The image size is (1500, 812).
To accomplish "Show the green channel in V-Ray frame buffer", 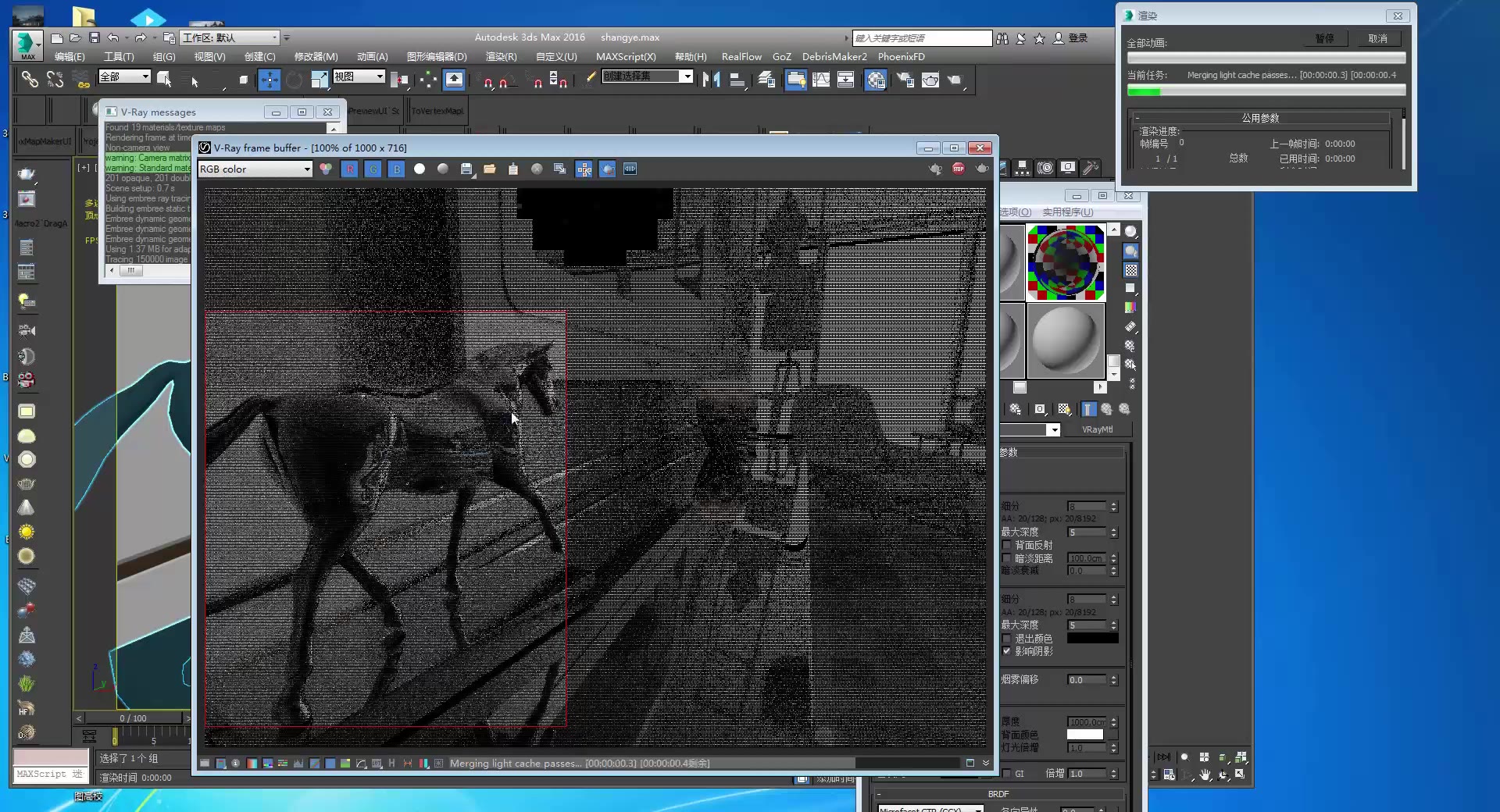I will (x=373, y=169).
